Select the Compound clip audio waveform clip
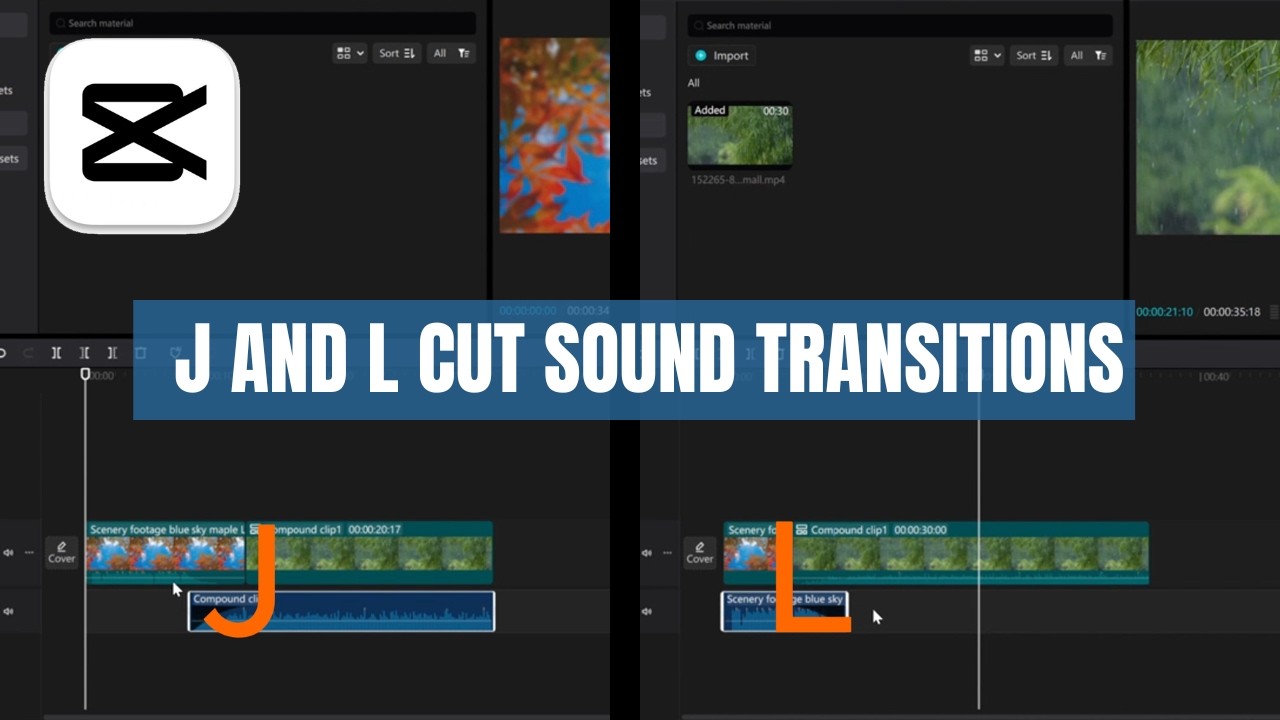Viewport: 1280px width, 720px height. pyautogui.click(x=341, y=611)
